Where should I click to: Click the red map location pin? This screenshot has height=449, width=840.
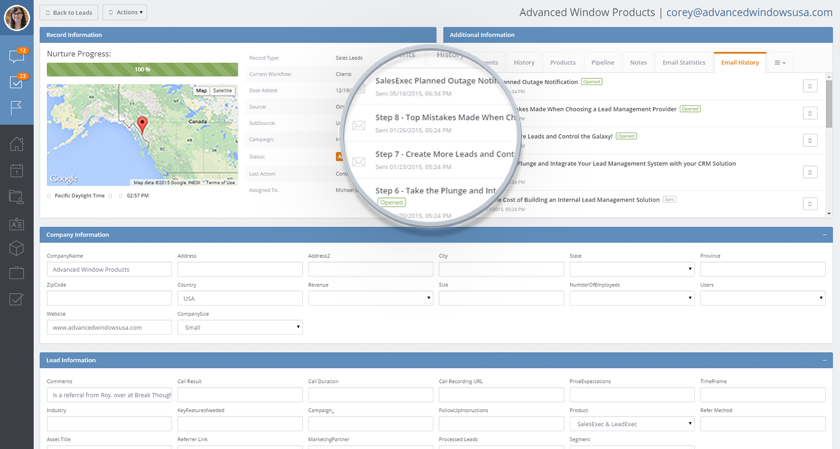(x=142, y=124)
